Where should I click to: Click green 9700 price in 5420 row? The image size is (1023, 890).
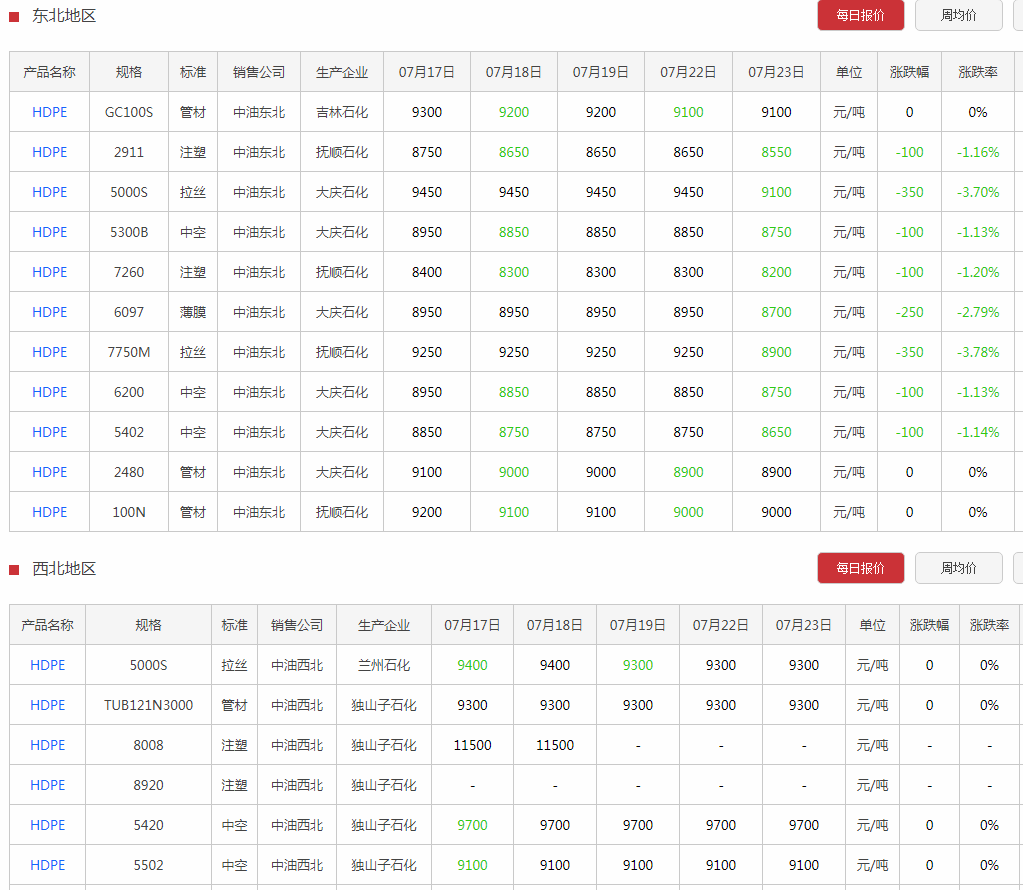tap(472, 825)
